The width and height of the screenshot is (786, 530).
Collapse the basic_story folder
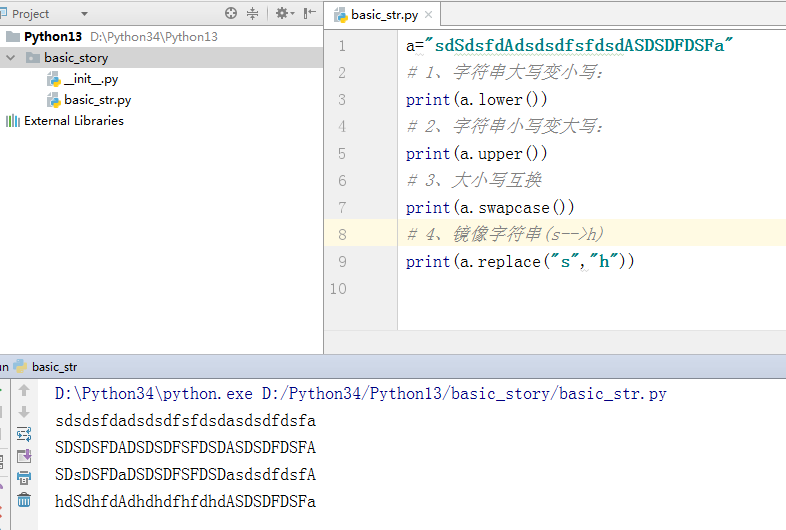pyautogui.click(x=11, y=58)
